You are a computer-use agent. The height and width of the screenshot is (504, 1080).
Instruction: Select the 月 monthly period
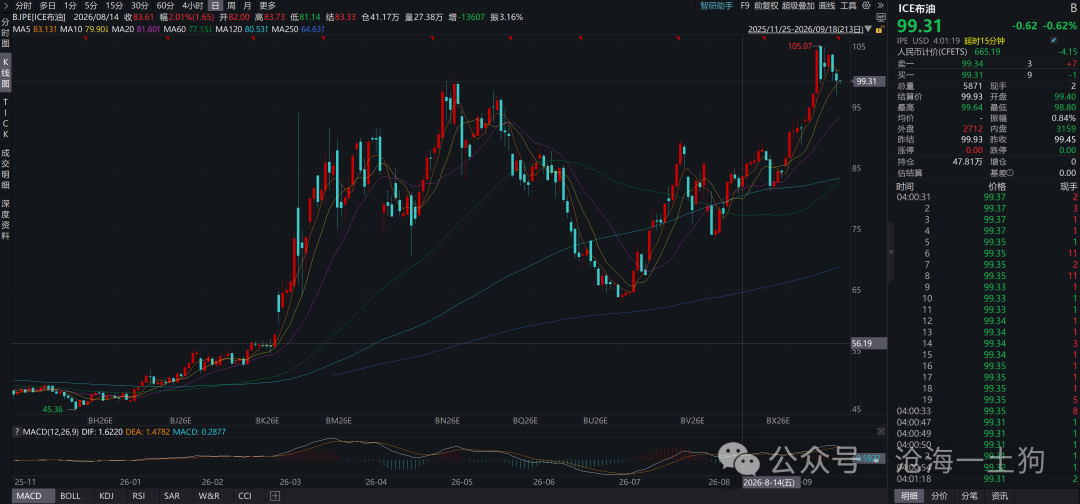247,5
